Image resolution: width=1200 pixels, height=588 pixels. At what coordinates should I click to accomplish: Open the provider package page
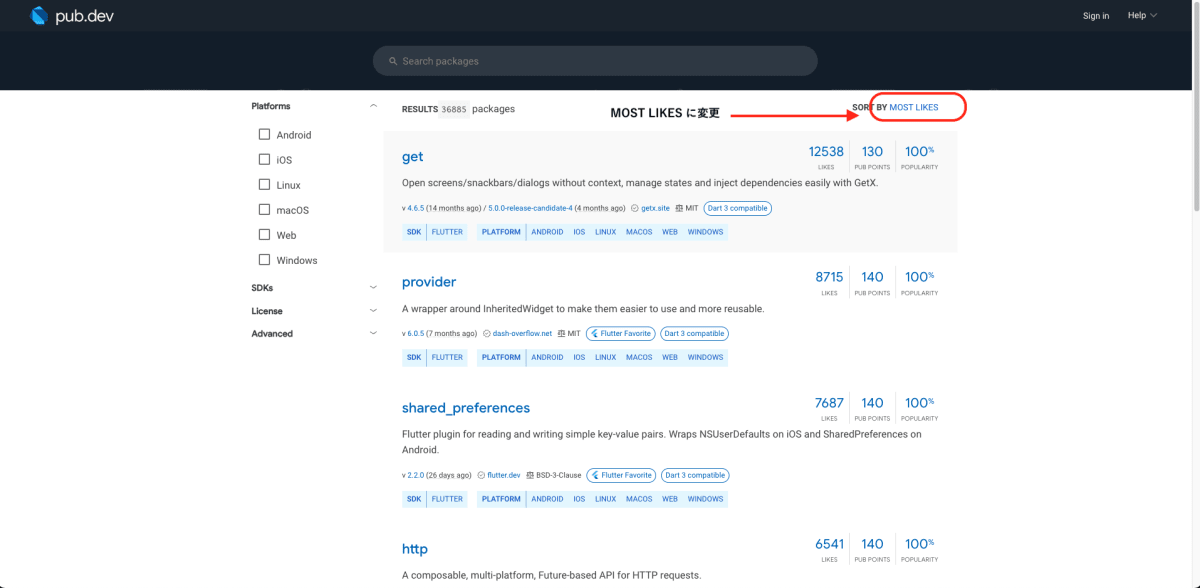pyautogui.click(x=429, y=282)
